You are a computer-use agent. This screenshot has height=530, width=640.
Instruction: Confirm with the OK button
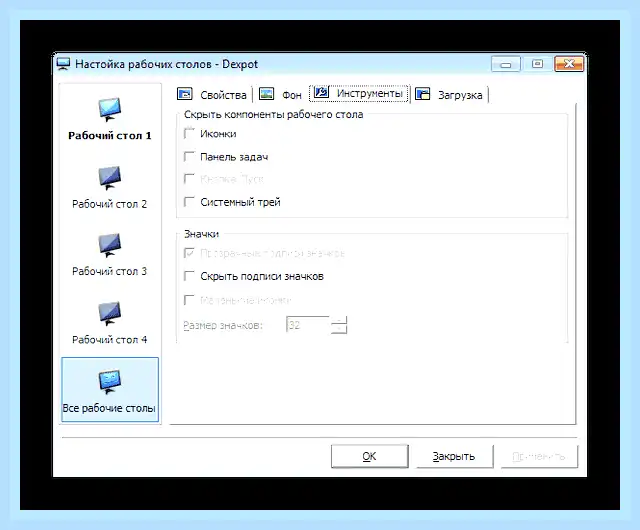369,456
